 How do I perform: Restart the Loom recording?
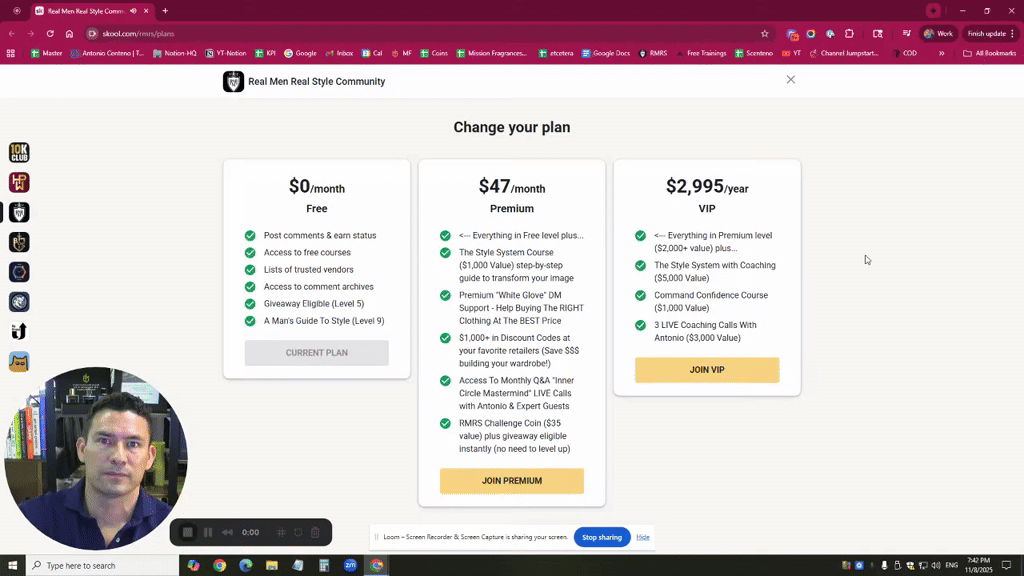click(298, 532)
